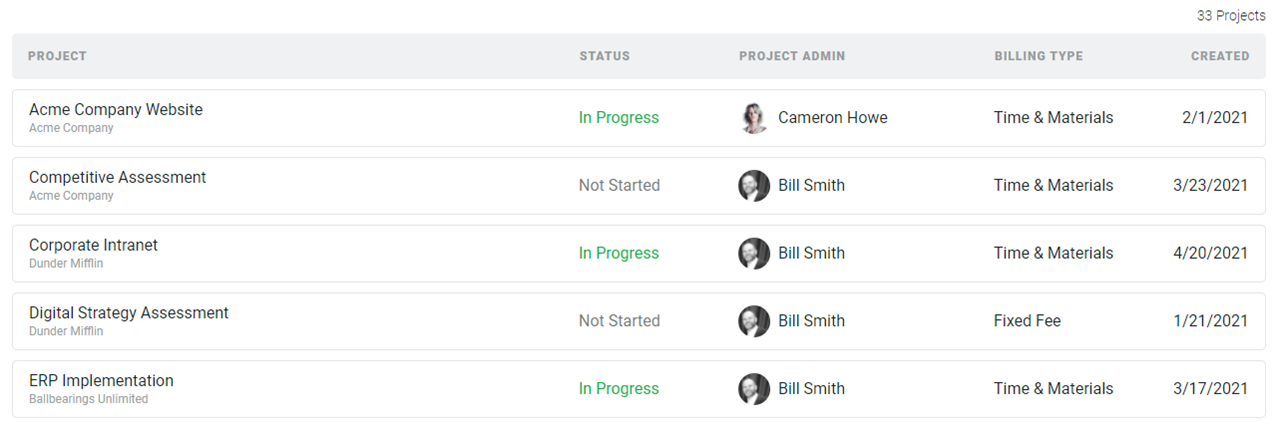Sort by the PROJECT ADMIN column header
The width and height of the screenshot is (1280, 422).
(792, 56)
